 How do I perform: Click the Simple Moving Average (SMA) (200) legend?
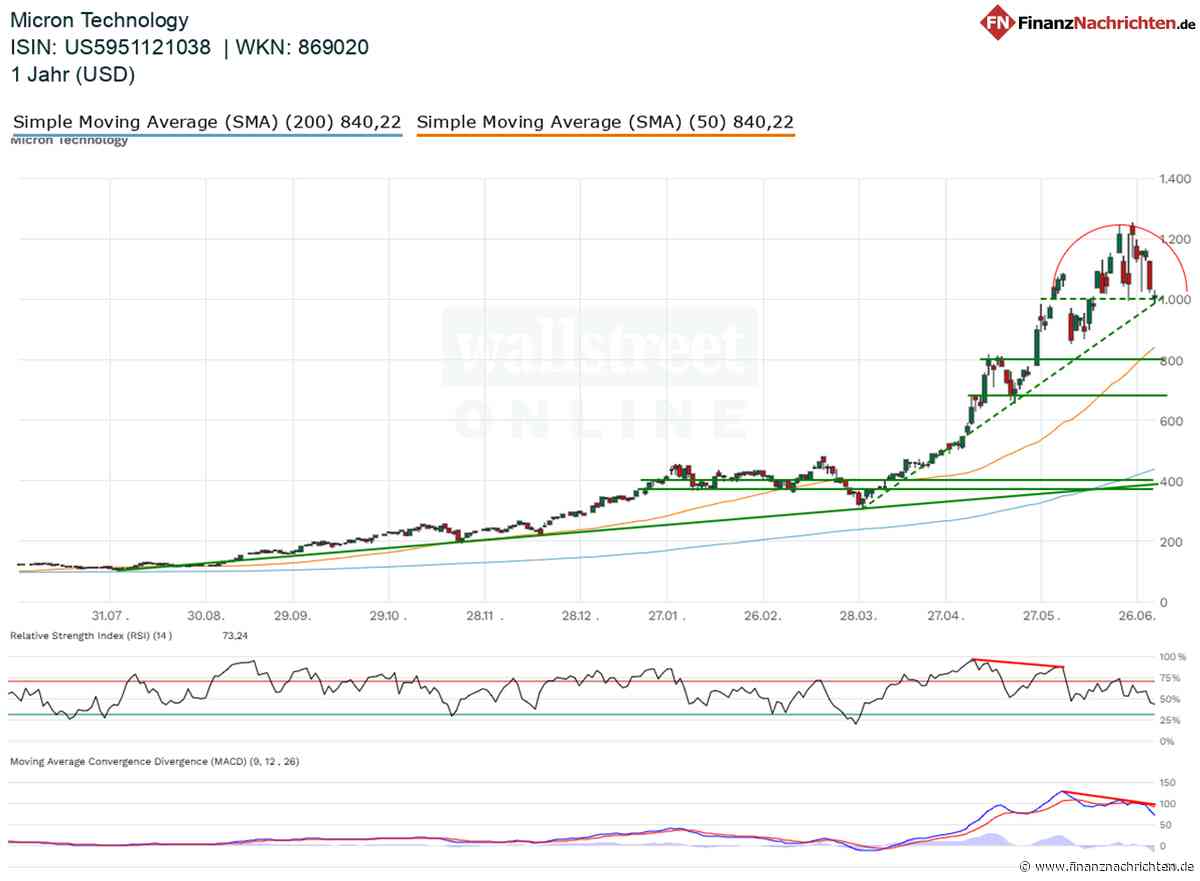click(207, 122)
